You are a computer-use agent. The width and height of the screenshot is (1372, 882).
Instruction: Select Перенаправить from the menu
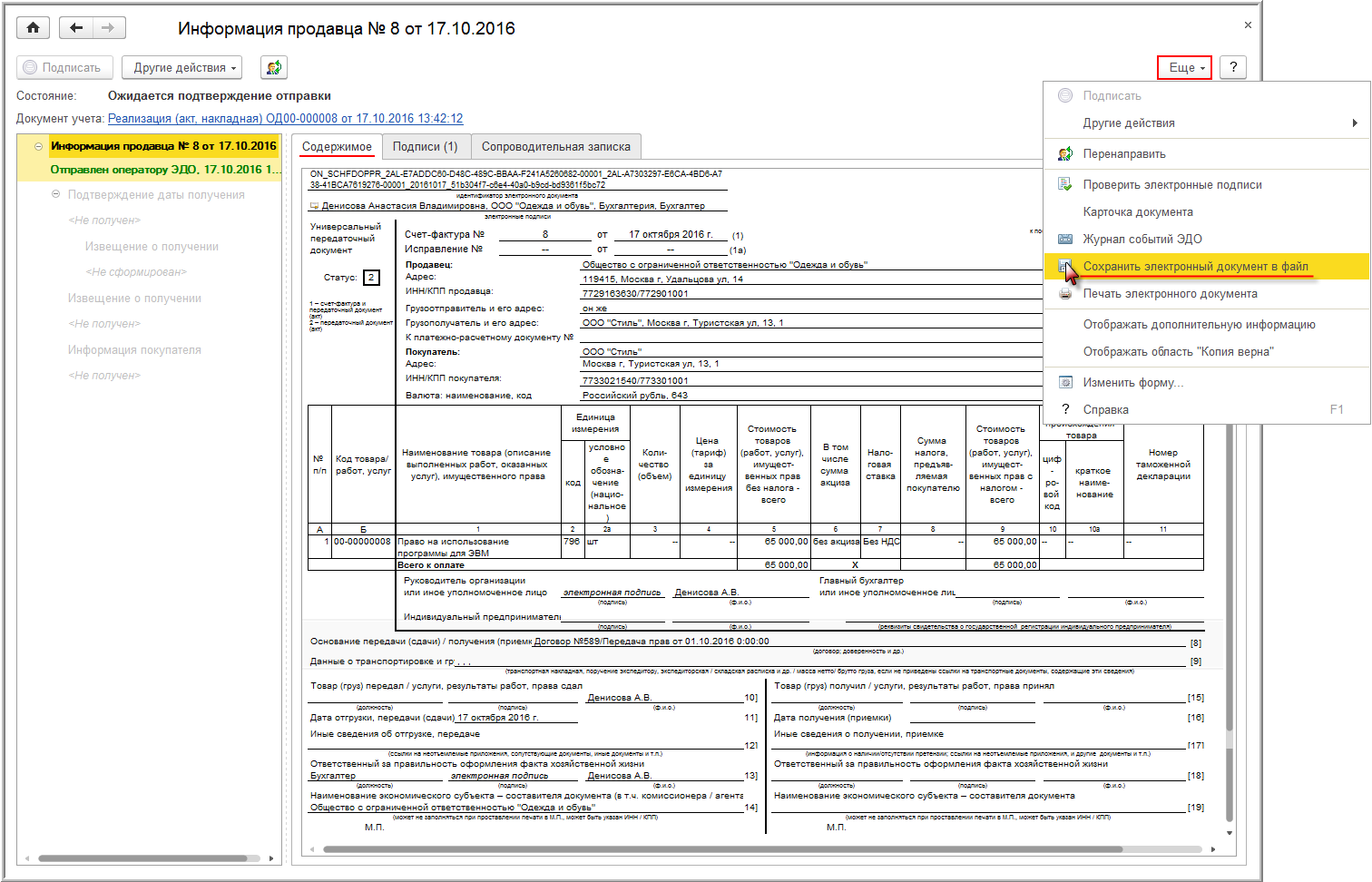[x=1206, y=154]
